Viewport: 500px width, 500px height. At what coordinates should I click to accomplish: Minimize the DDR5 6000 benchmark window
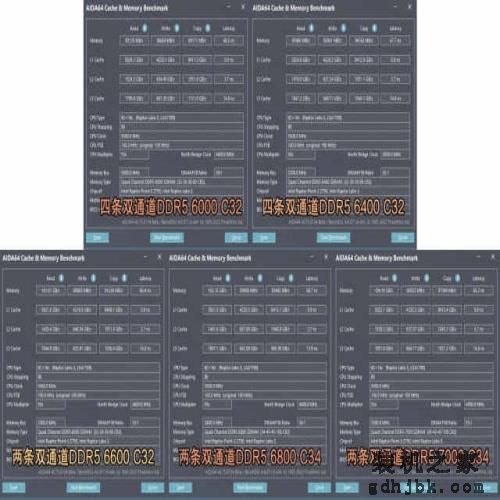[229, 7]
